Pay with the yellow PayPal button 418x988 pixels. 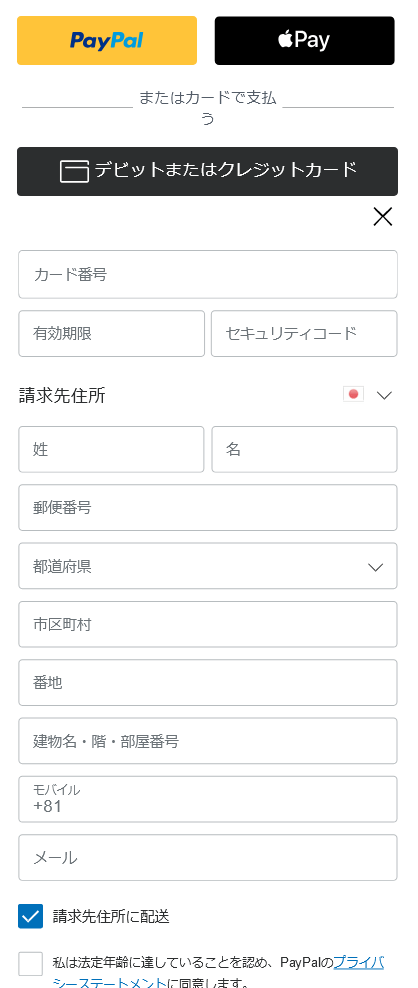coord(107,40)
